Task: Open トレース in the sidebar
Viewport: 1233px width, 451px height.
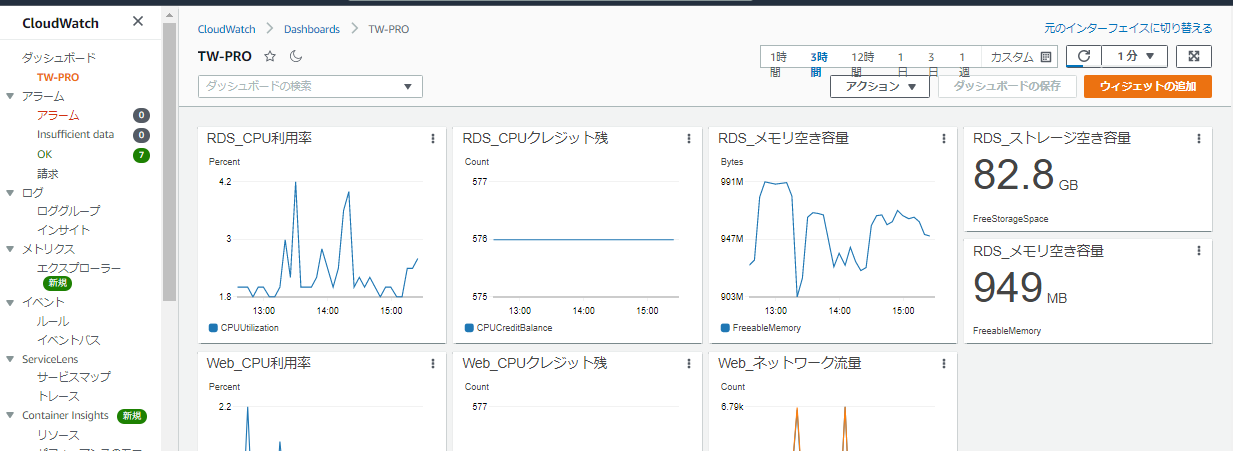Action: (x=58, y=396)
